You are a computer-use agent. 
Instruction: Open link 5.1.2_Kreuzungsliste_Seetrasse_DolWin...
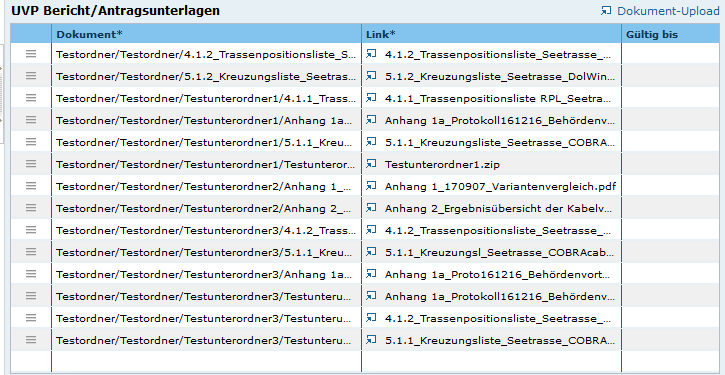pos(500,77)
